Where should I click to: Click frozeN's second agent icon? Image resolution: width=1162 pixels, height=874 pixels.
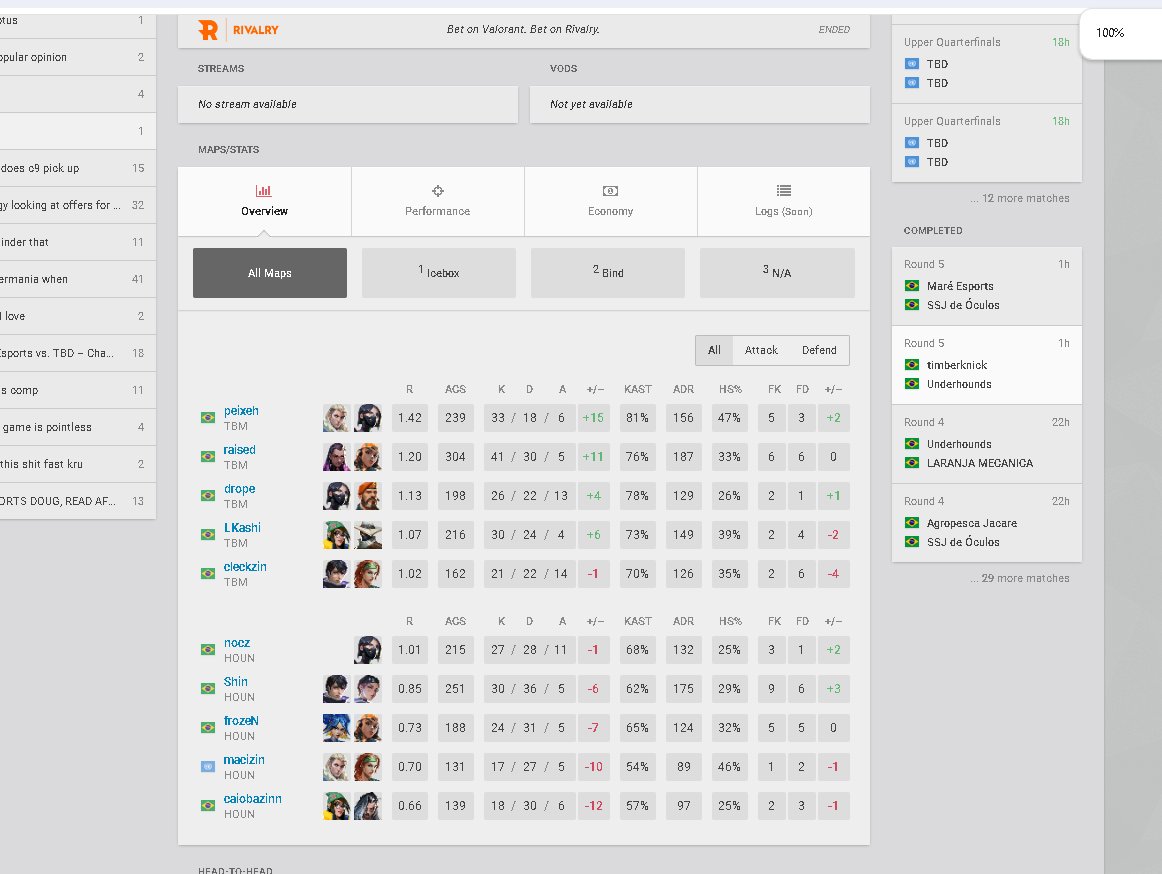368,728
